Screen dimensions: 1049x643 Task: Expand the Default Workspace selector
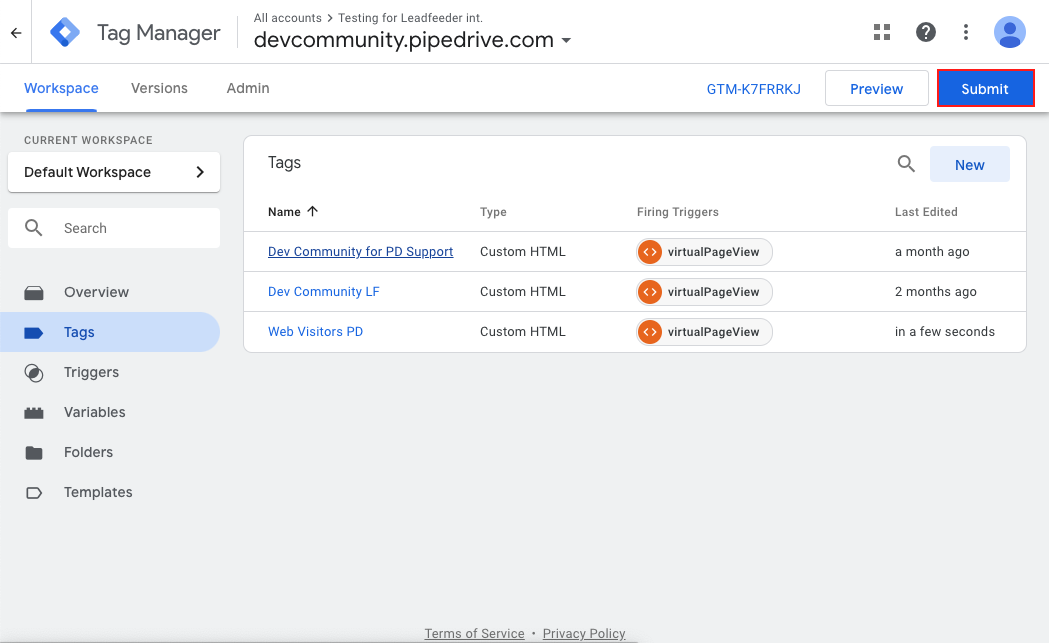point(114,172)
